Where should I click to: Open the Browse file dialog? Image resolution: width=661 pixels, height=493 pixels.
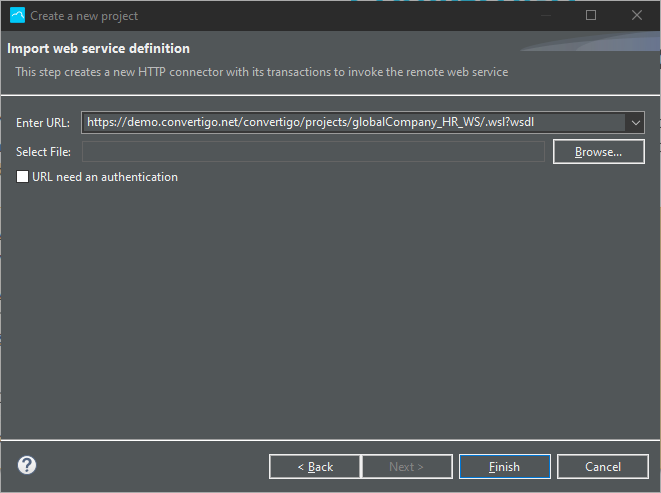tap(599, 152)
